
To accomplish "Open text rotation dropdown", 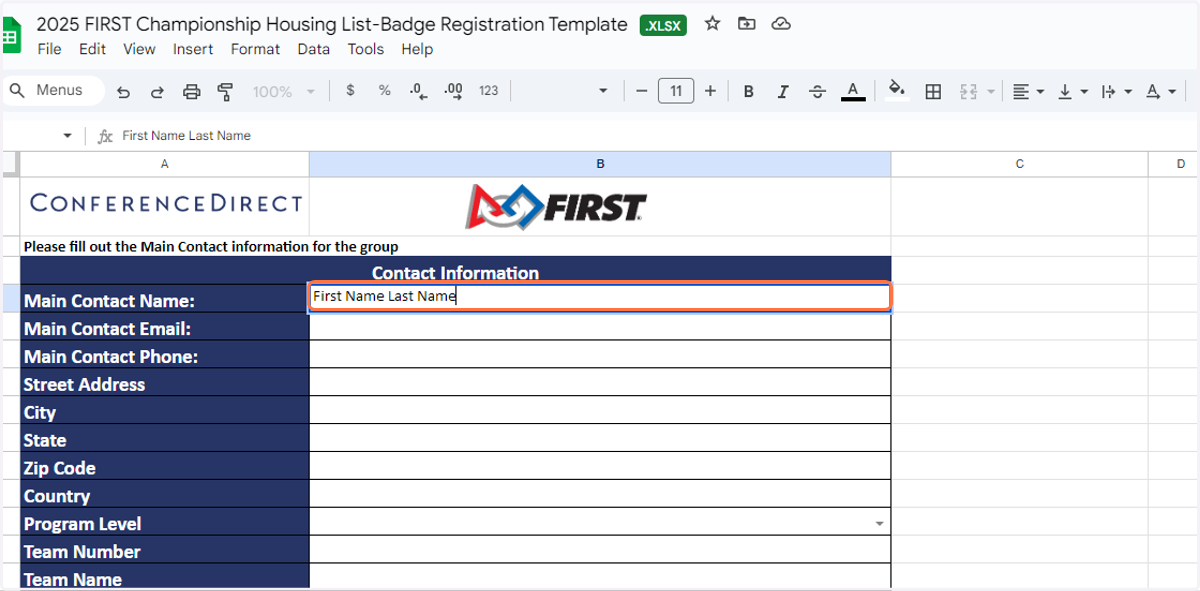I will (1160, 92).
